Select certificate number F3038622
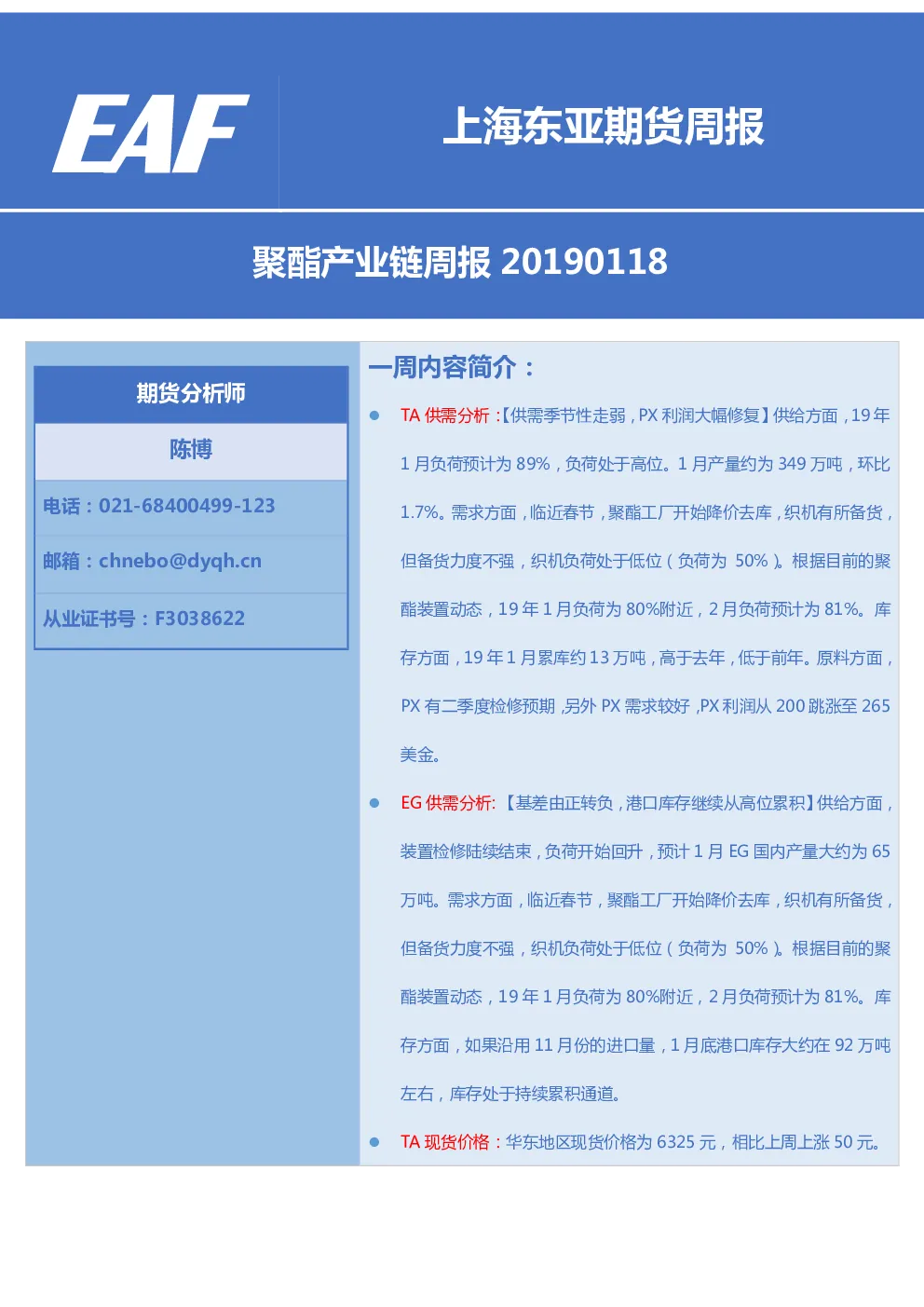The image size is (924, 1307). [199, 619]
